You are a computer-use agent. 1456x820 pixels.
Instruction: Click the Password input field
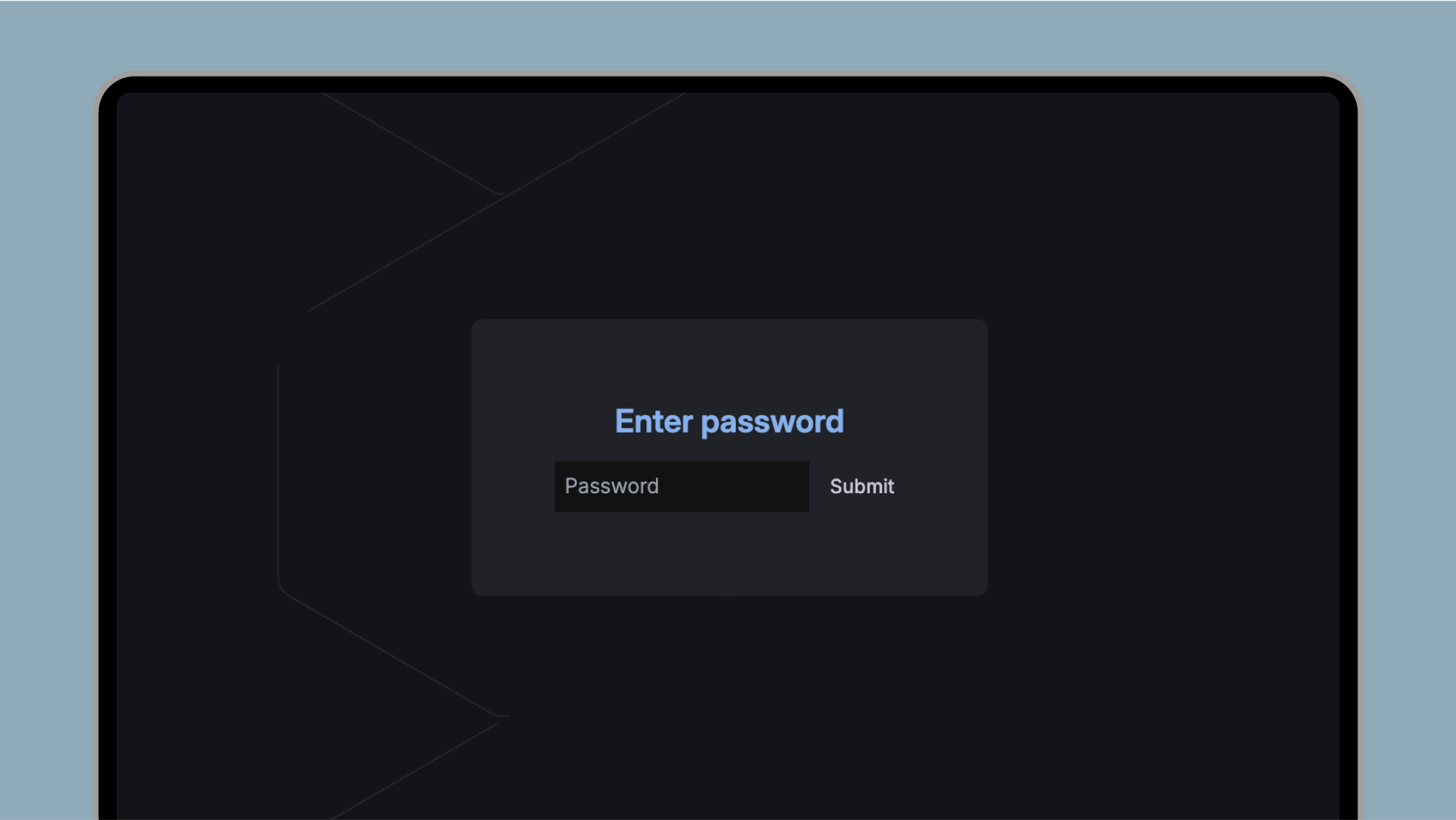click(682, 486)
